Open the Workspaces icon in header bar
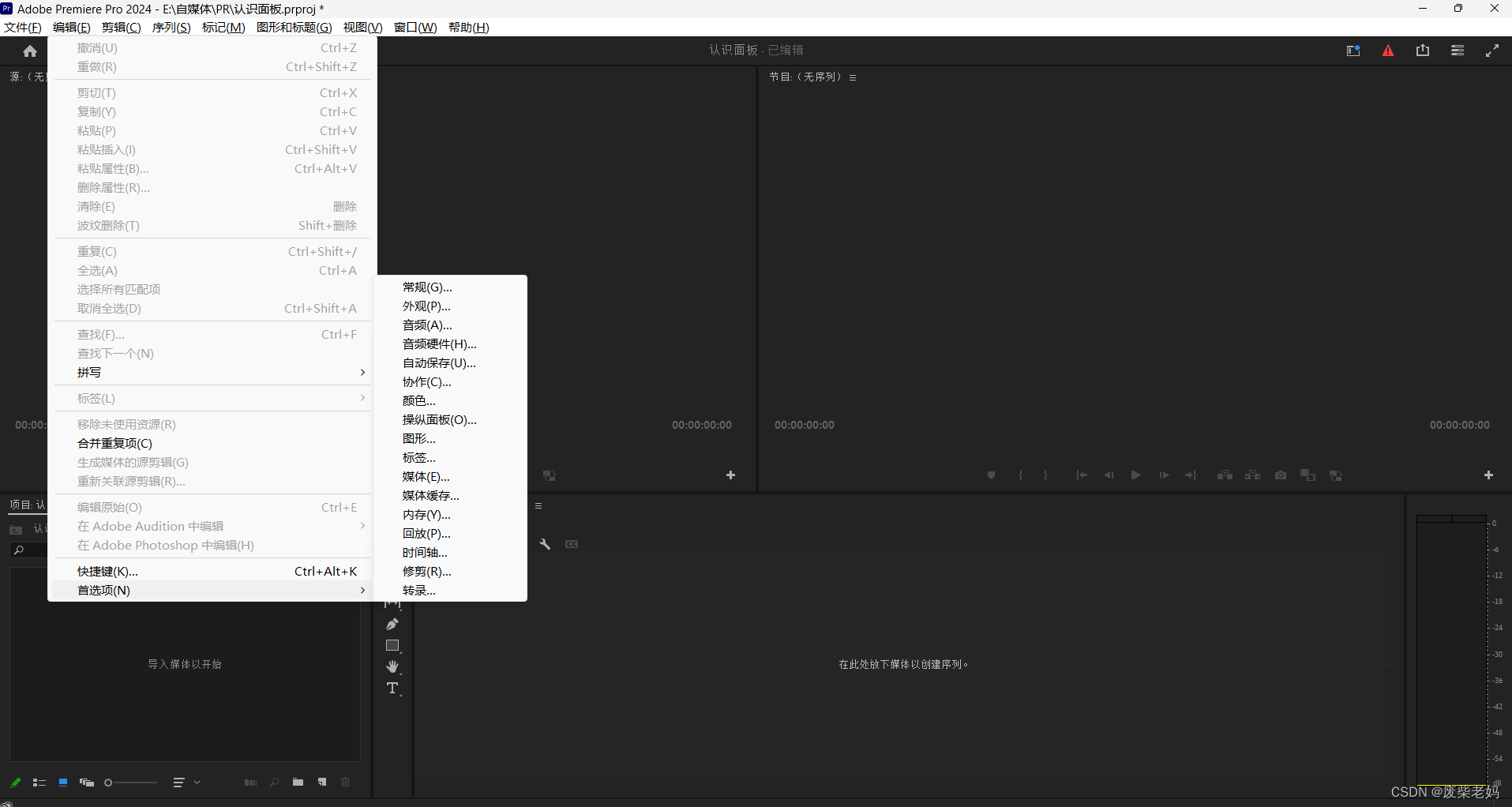The height and width of the screenshot is (807, 1512). pos(1353,51)
